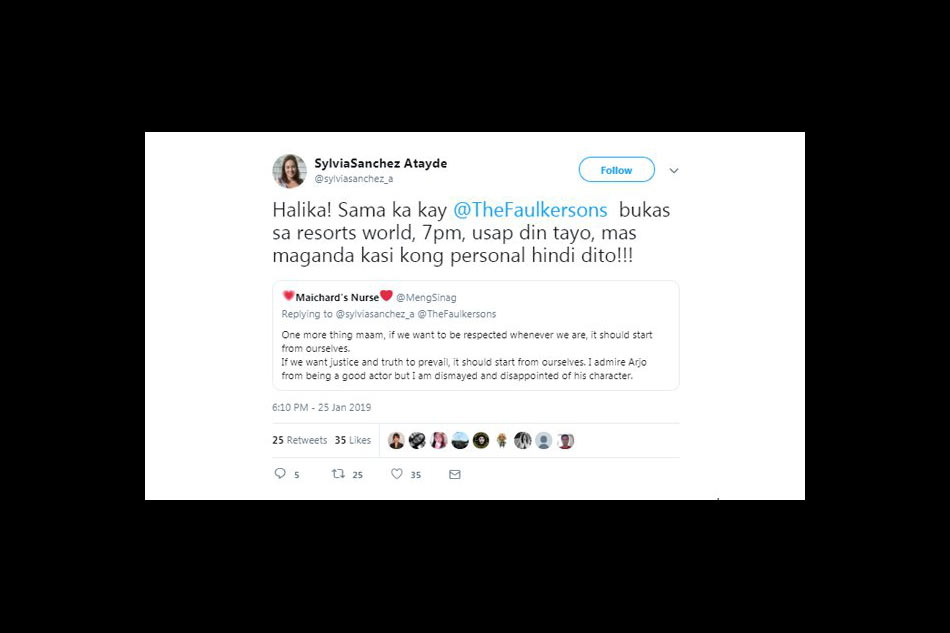Click the direct message envelope icon
This screenshot has width=950, height=633.
click(x=454, y=474)
